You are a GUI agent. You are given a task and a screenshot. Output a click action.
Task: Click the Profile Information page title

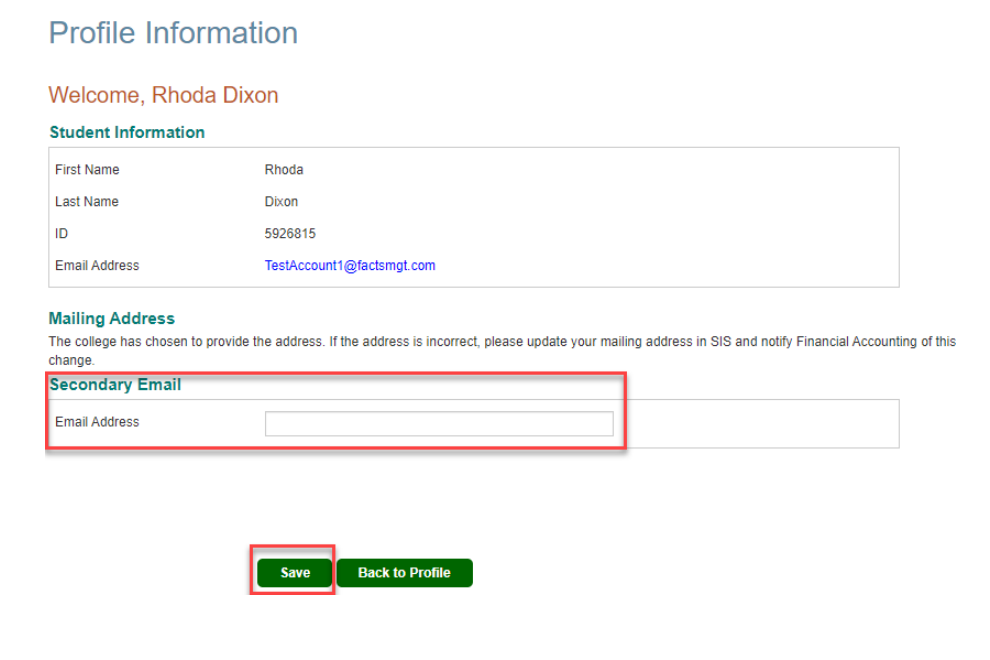173,33
